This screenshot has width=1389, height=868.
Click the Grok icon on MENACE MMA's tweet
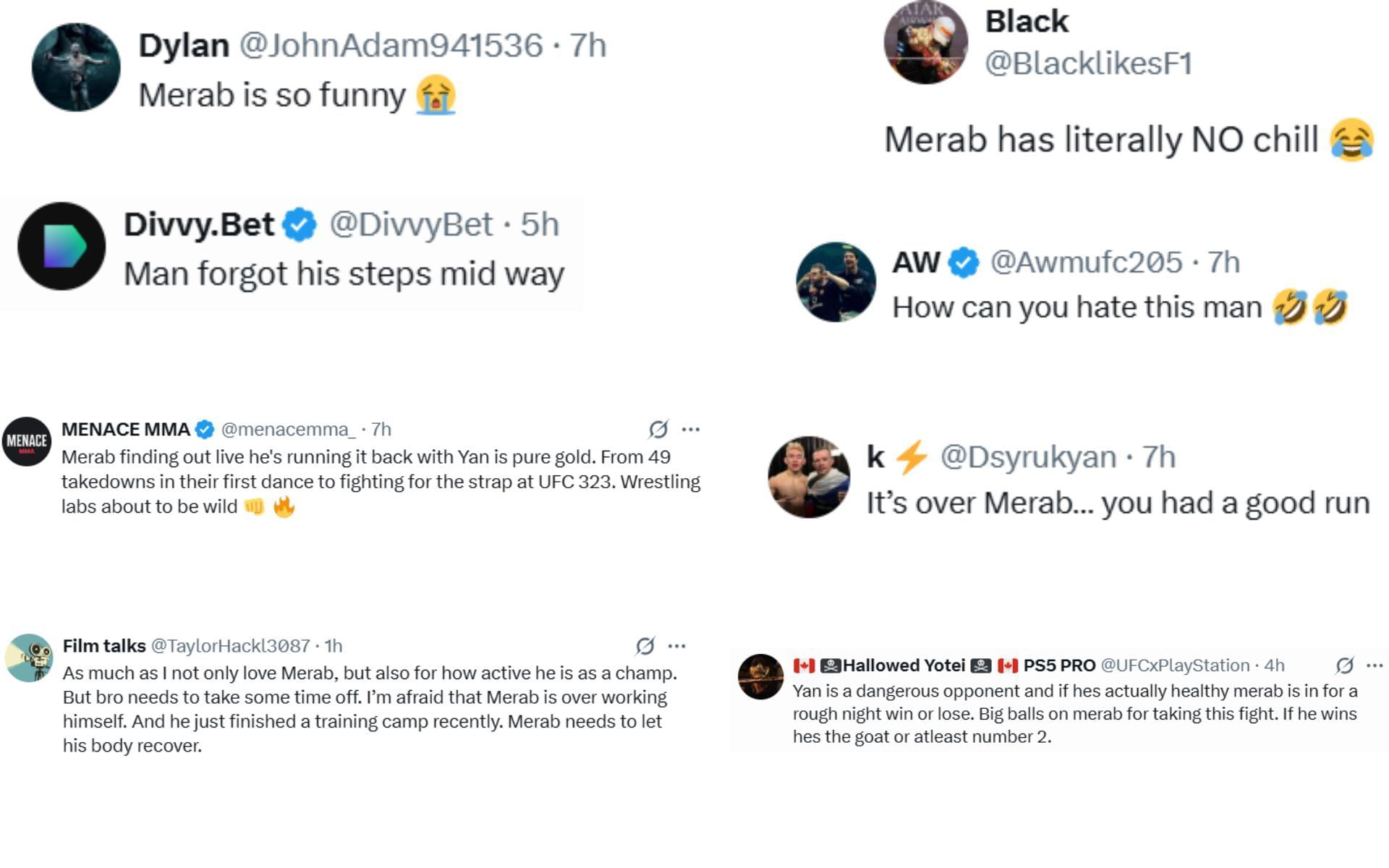[658, 430]
